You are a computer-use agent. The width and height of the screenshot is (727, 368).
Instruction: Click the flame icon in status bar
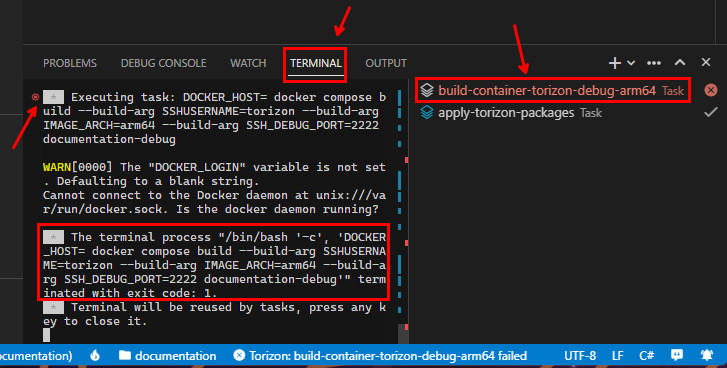95,355
